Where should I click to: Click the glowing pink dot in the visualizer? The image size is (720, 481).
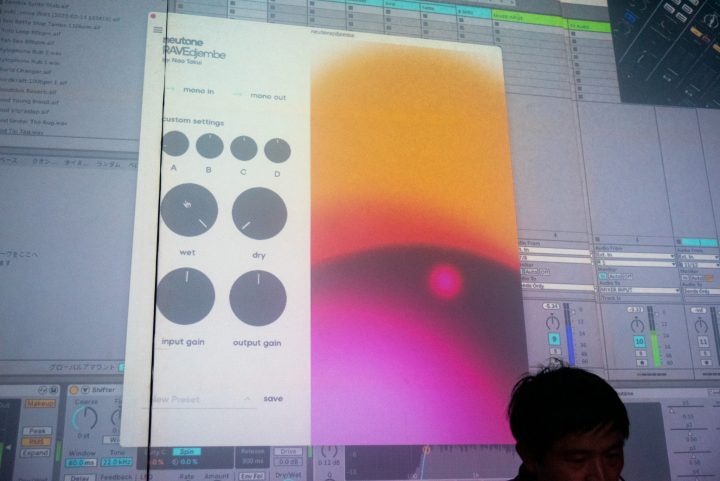tap(444, 281)
